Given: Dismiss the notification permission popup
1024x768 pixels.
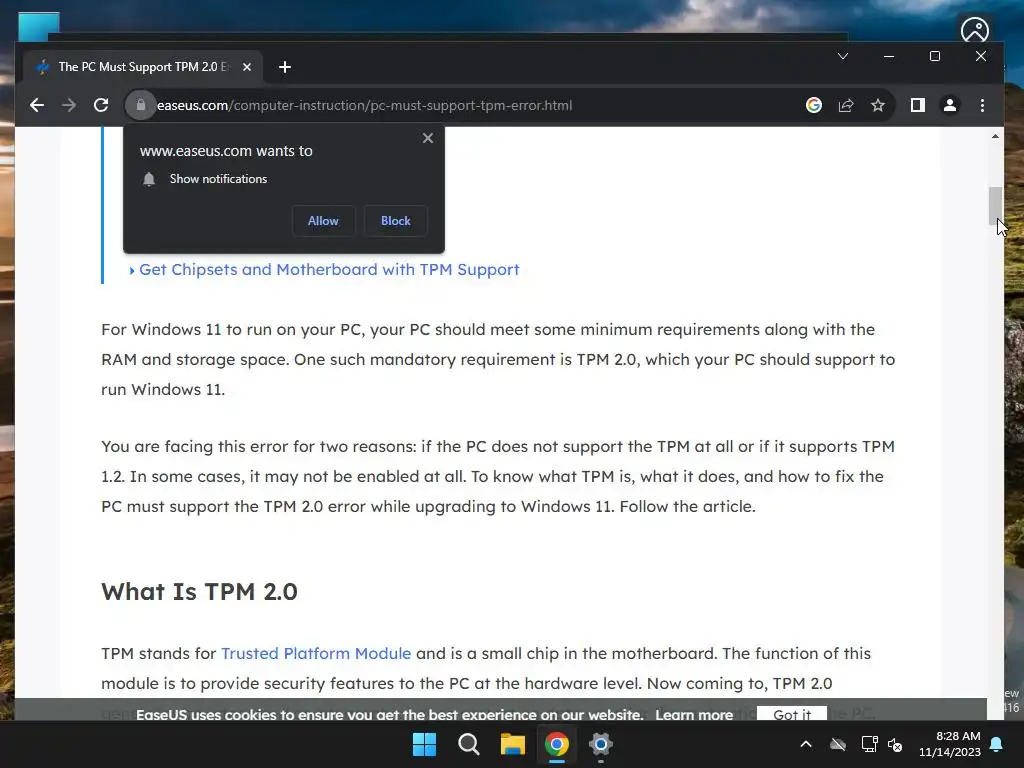Looking at the screenshot, I should tap(428, 138).
